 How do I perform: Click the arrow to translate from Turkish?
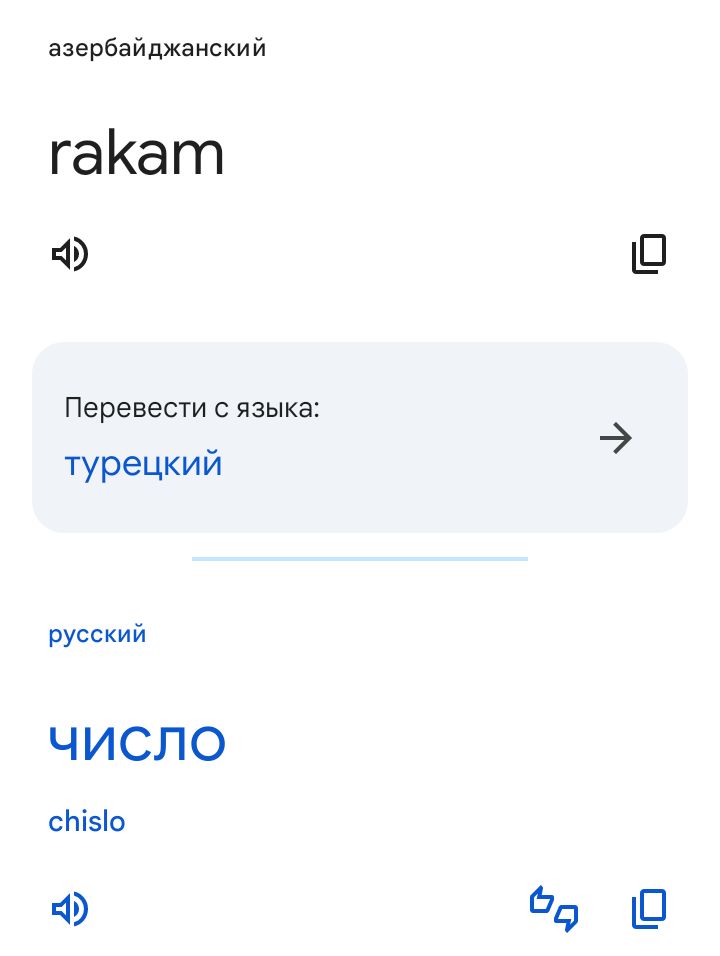pyautogui.click(x=616, y=437)
